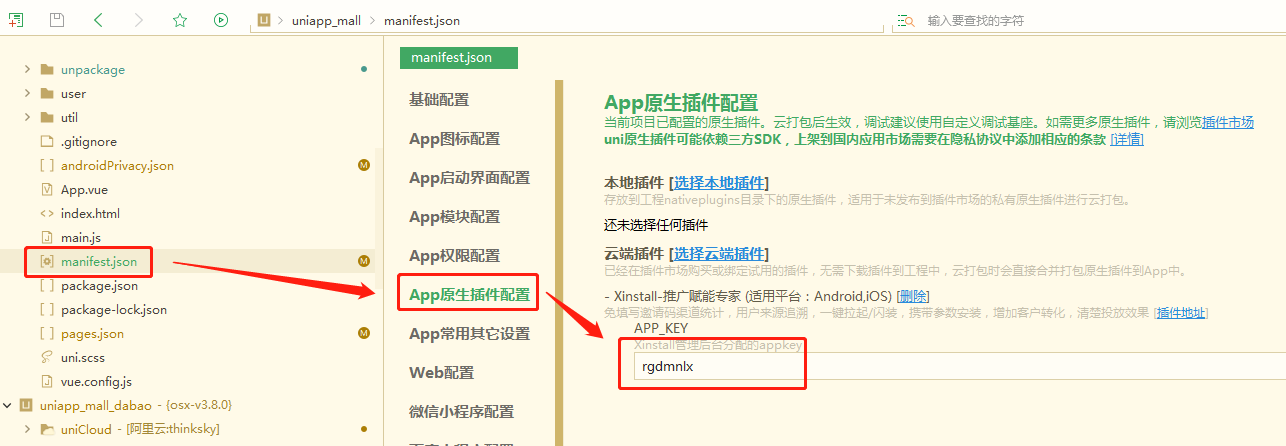Viewport: 1286px width, 446px height.
Task: Collapse the uniapp_mall_dabao project
Action: [x=8, y=406]
